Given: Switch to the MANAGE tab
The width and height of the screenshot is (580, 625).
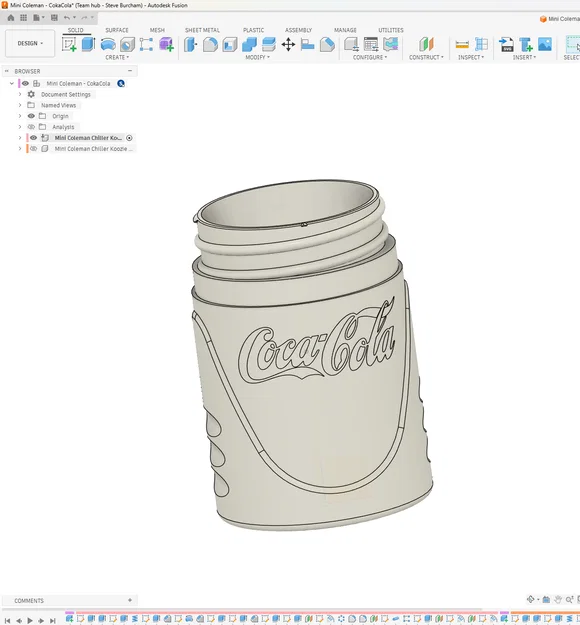Looking at the screenshot, I should point(345,30).
